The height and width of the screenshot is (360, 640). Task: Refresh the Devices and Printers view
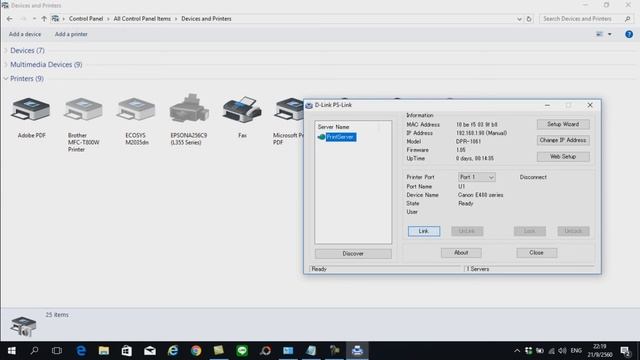529,19
